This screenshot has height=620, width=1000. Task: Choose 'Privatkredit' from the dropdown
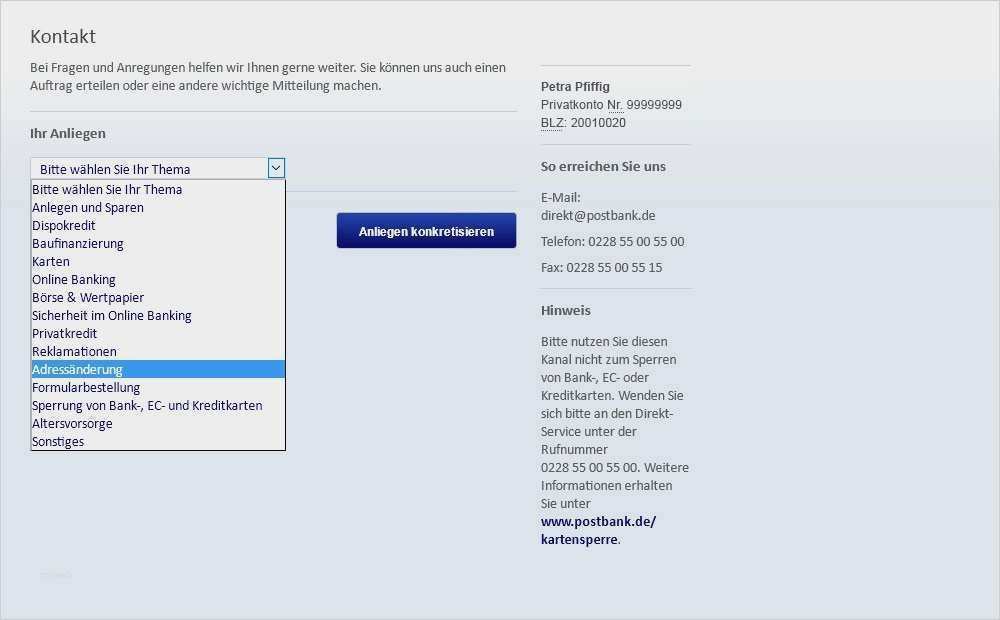point(64,333)
